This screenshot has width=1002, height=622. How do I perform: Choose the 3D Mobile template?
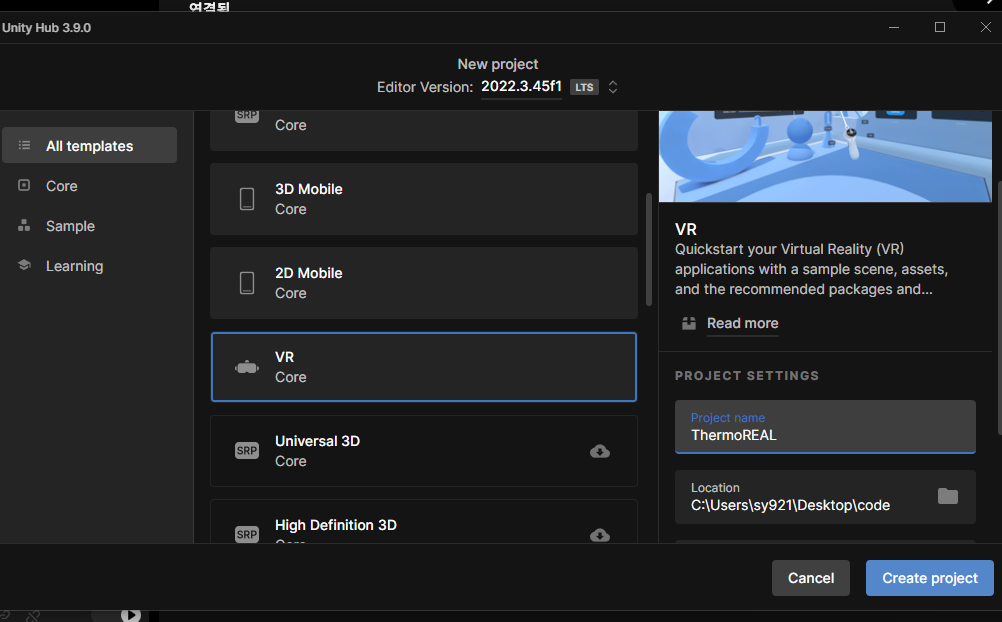click(x=424, y=199)
